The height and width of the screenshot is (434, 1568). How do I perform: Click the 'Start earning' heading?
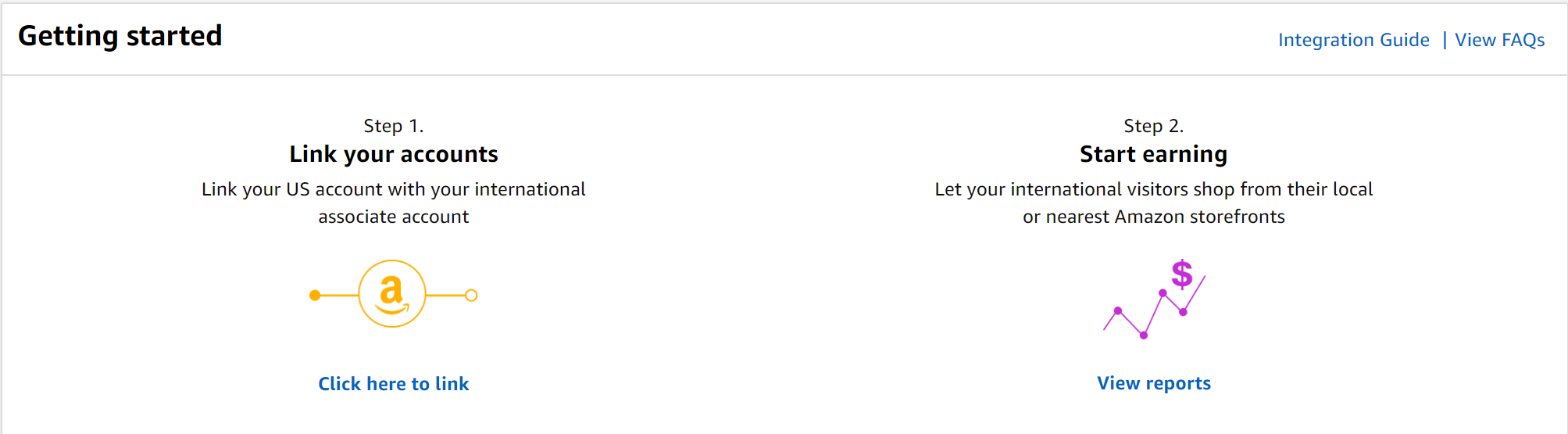[1154, 154]
